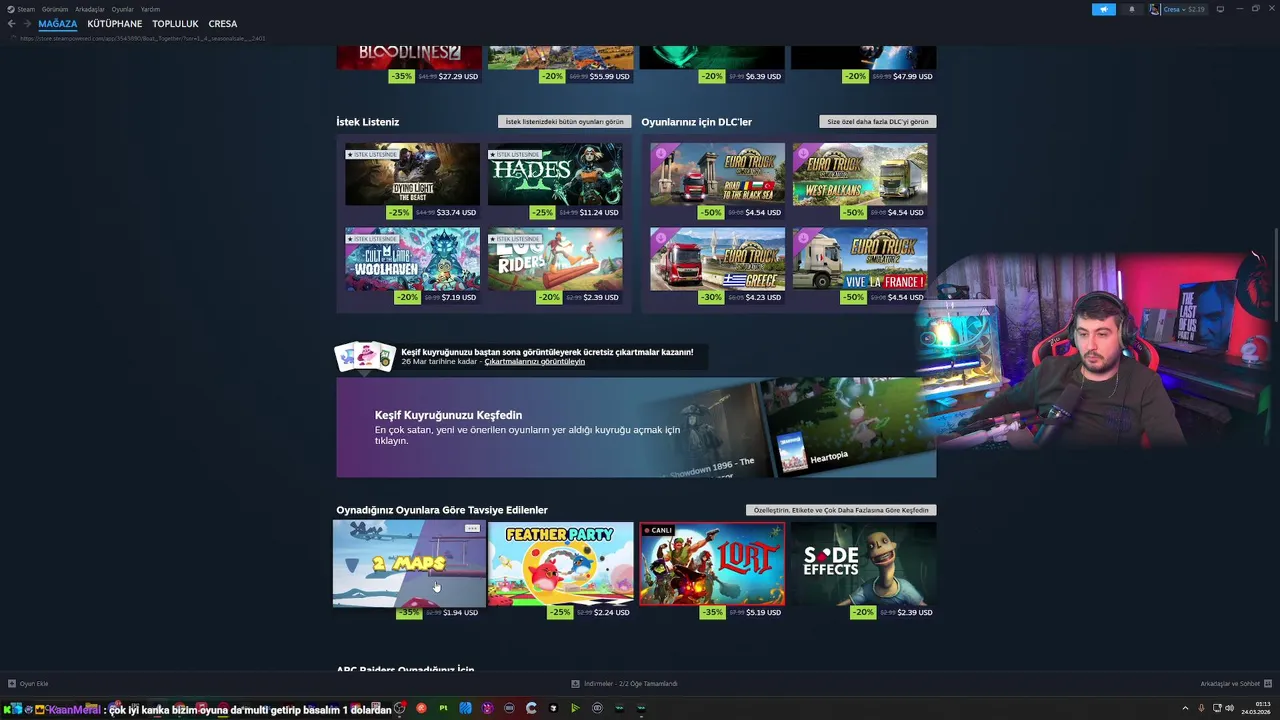Click the $11.24 USD Hades II price
This screenshot has height=720, width=1280.
click(x=599, y=213)
